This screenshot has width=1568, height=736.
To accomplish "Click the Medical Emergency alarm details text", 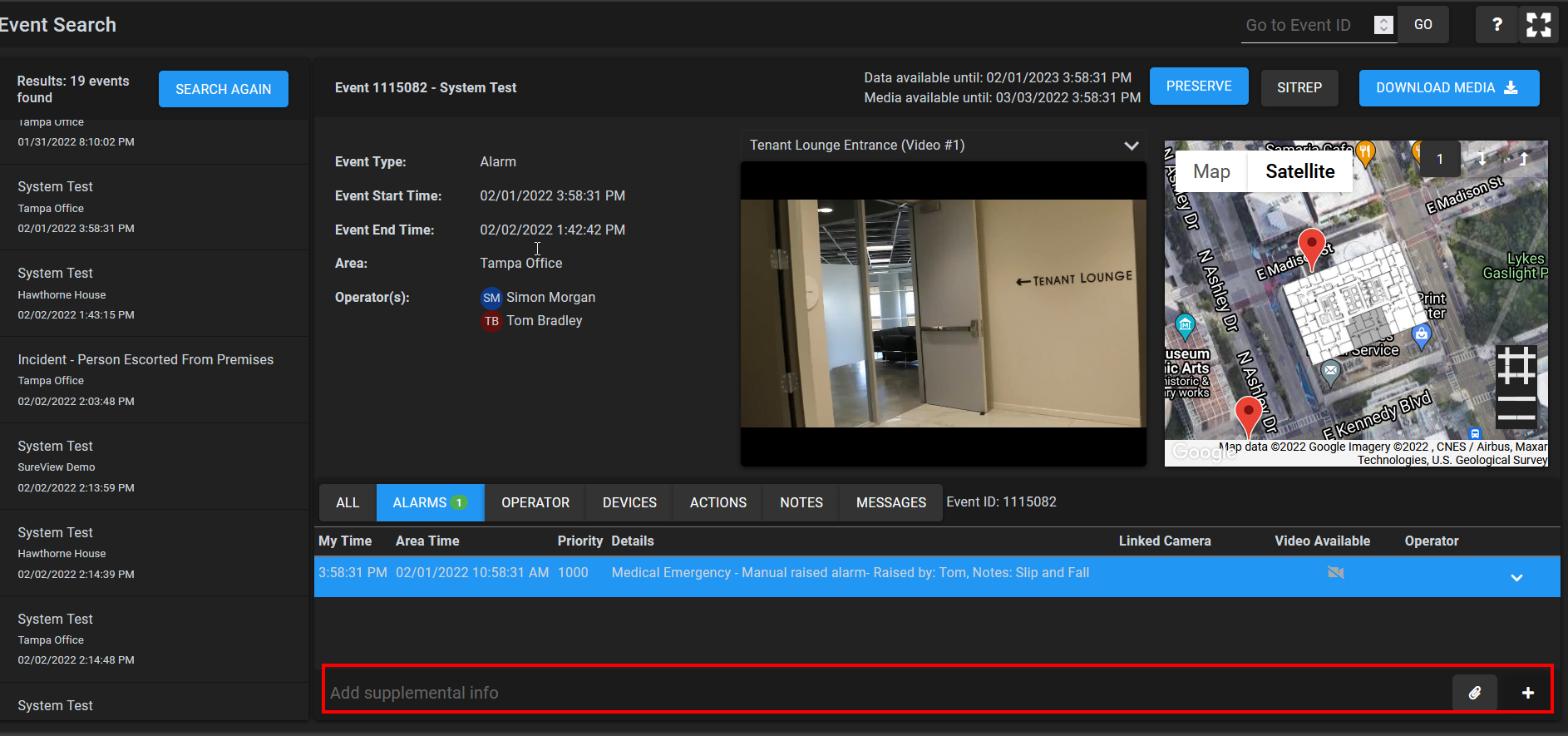I will pyautogui.click(x=851, y=572).
